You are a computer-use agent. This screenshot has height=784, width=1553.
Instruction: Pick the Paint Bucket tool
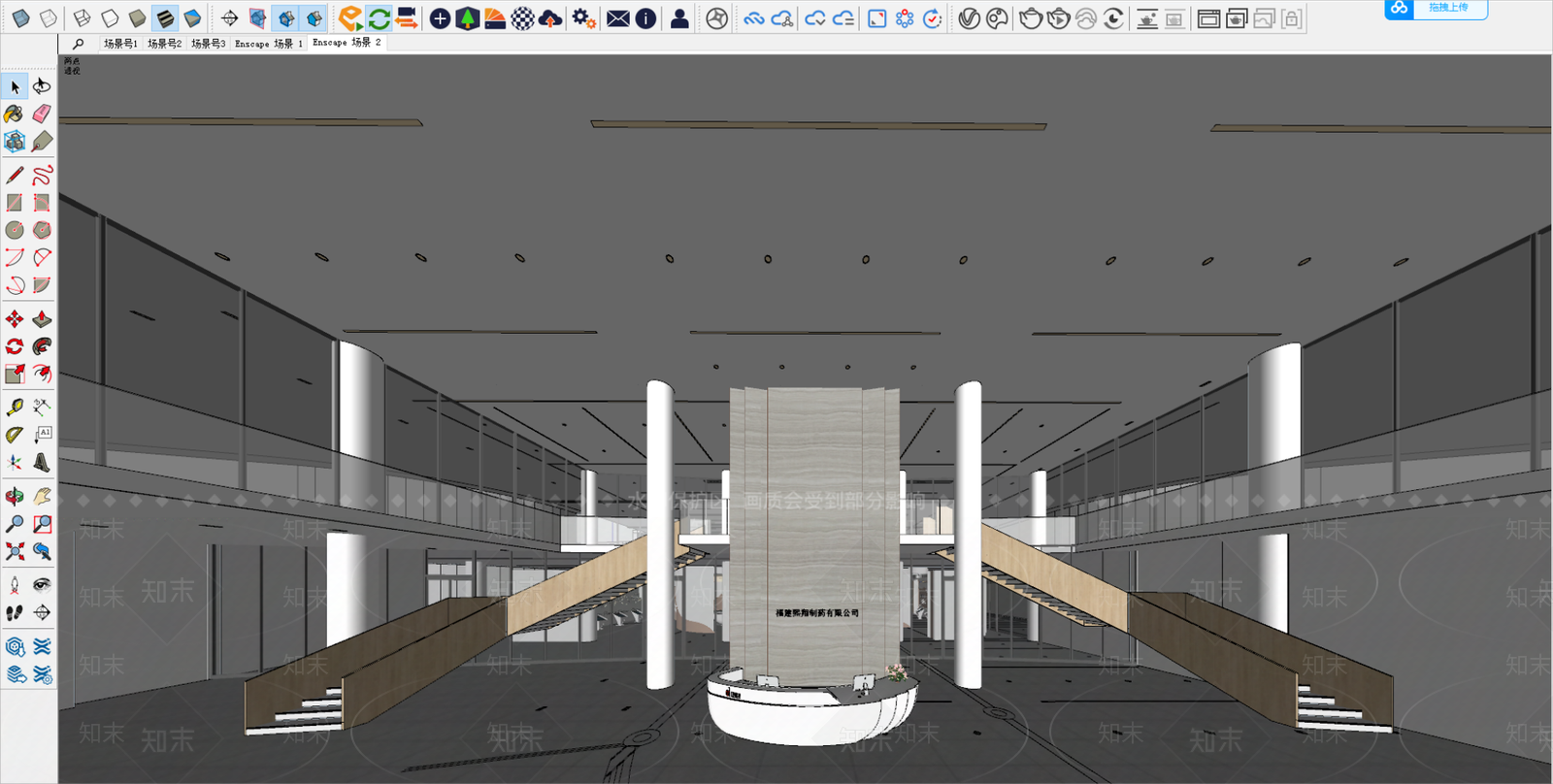click(15, 114)
